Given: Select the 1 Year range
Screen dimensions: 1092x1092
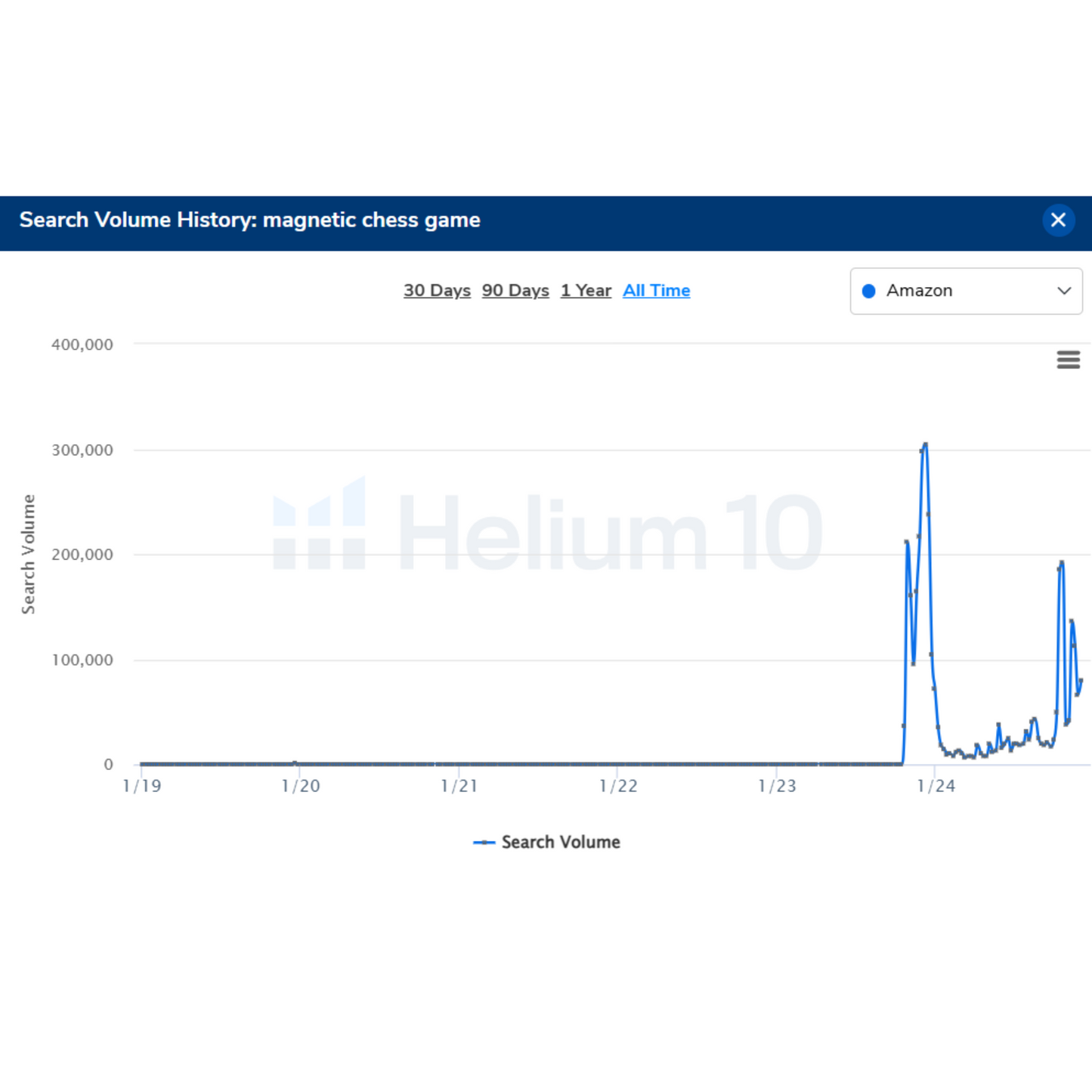Looking at the screenshot, I should tap(586, 291).
